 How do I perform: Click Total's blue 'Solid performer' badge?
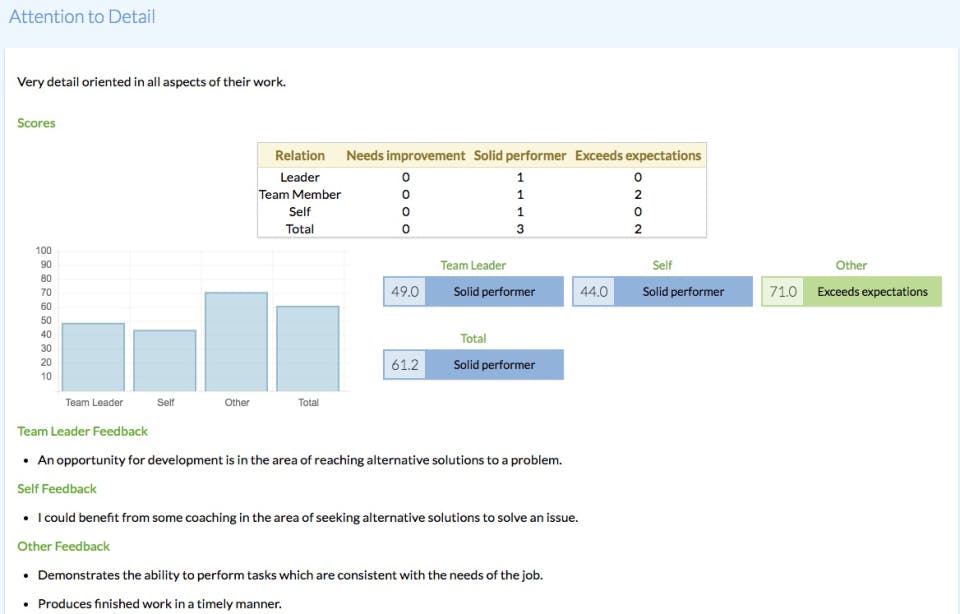(x=494, y=365)
